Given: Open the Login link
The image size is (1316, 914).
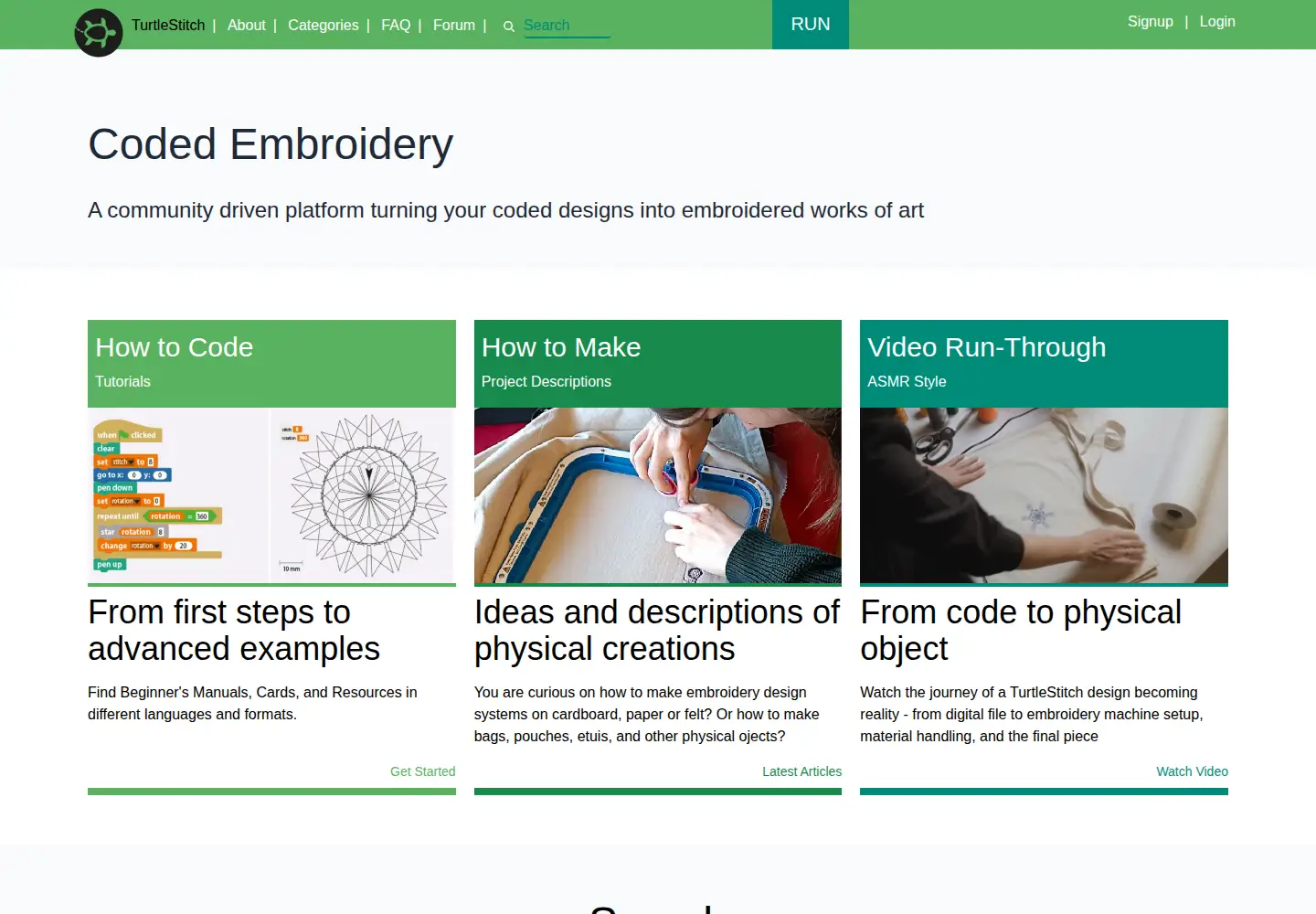Looking at the screenshot, I should point(1217,22).
